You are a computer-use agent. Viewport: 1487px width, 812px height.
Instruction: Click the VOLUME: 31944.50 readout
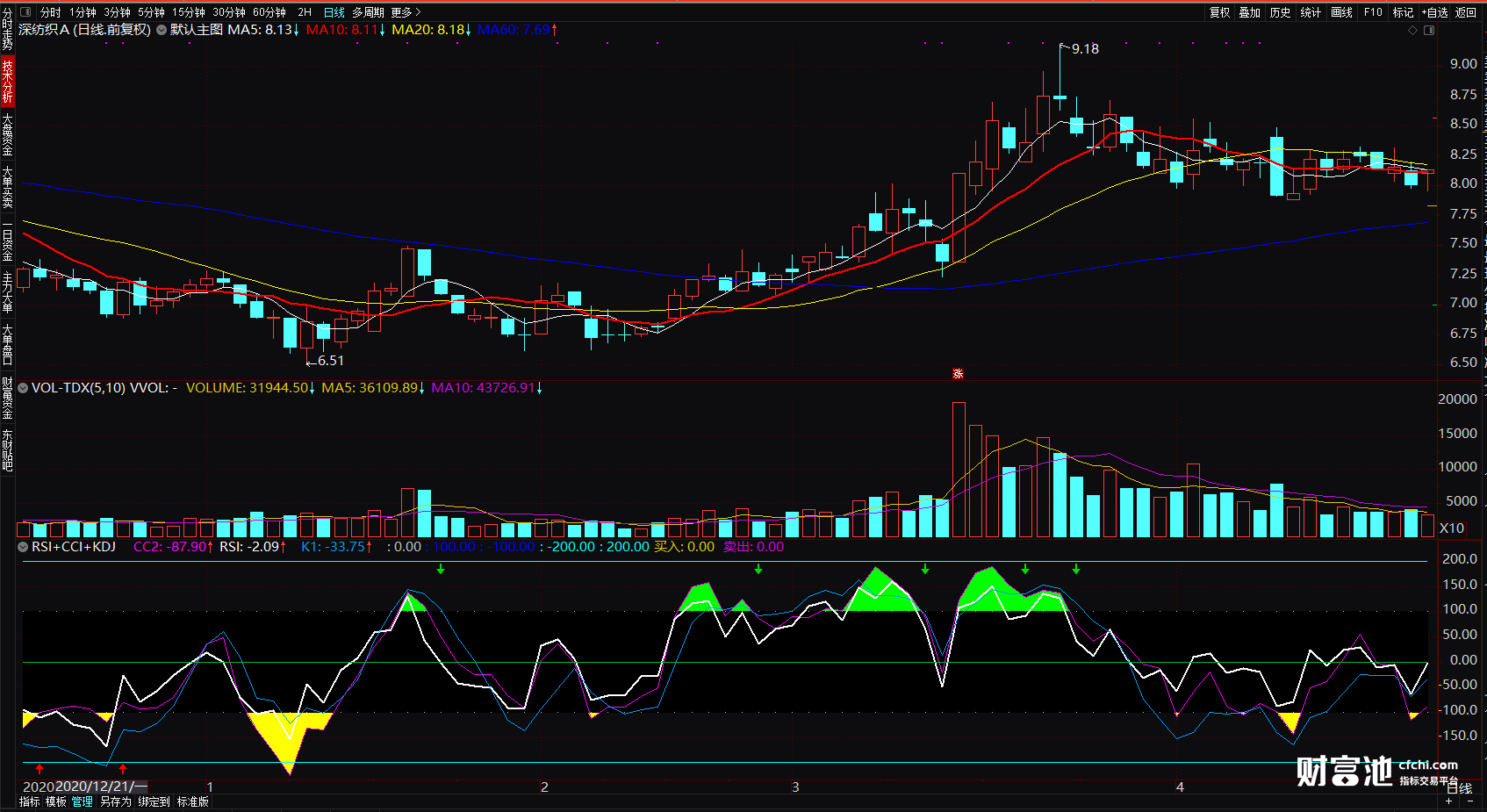(250, 388)
